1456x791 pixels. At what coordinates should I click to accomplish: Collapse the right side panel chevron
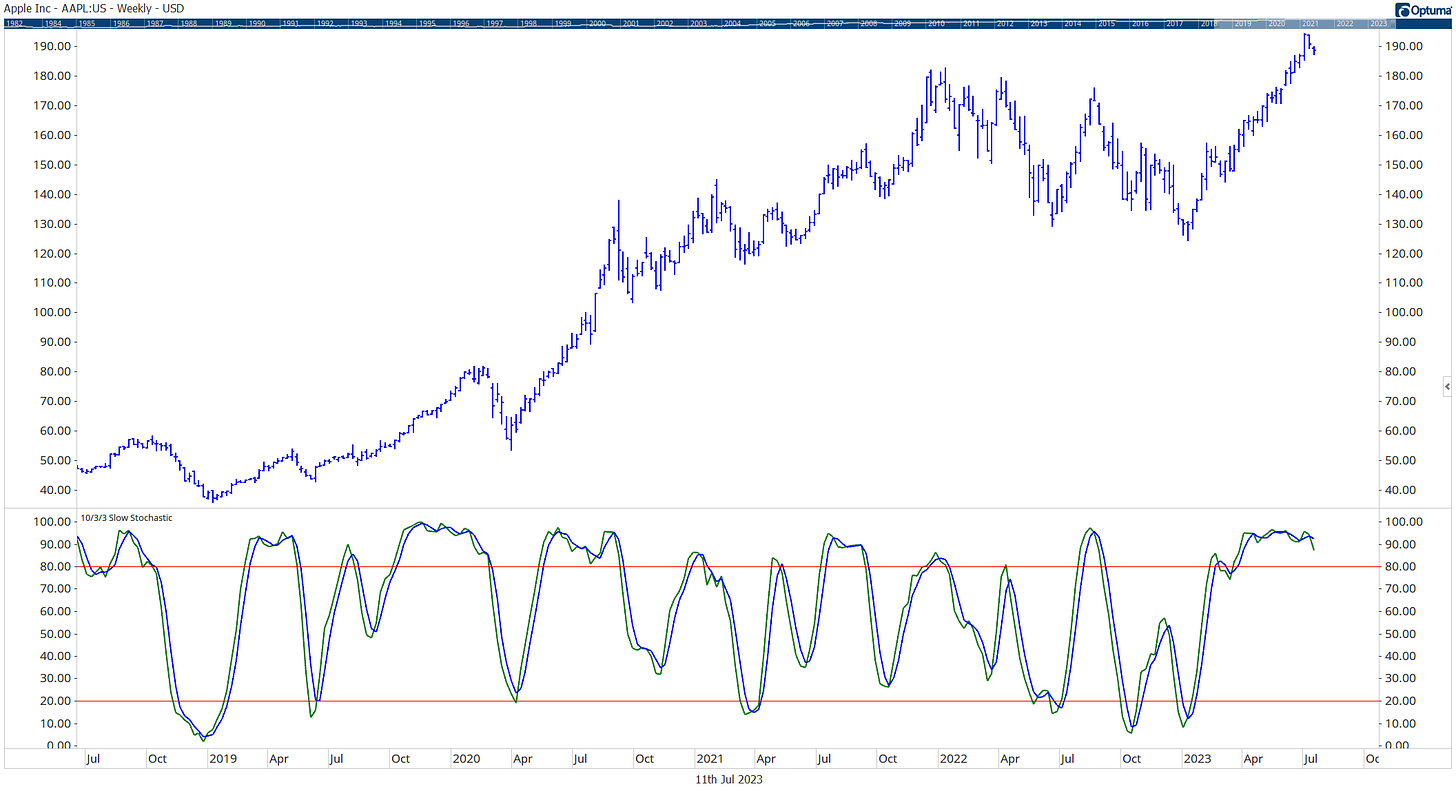1446,385
